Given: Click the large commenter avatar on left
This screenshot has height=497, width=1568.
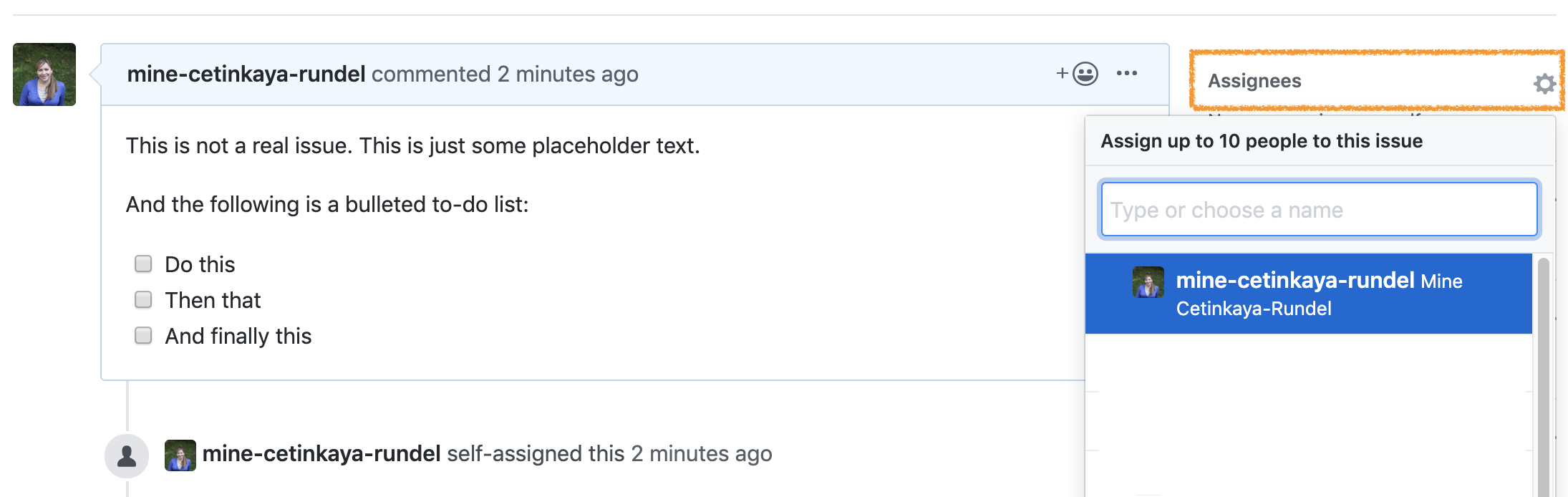Looking at the screenshot, I should tap(44, 74).
